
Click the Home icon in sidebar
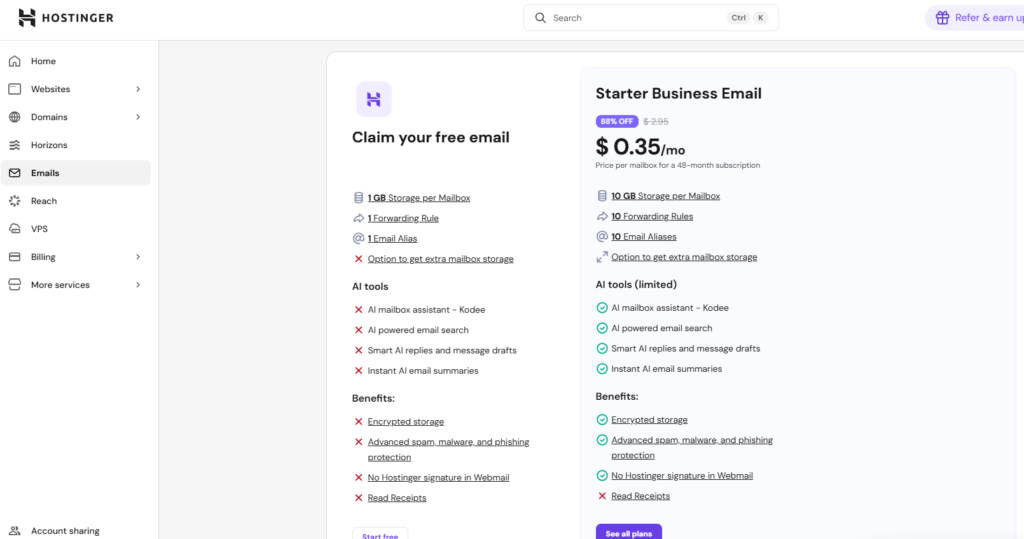(14, 61)
